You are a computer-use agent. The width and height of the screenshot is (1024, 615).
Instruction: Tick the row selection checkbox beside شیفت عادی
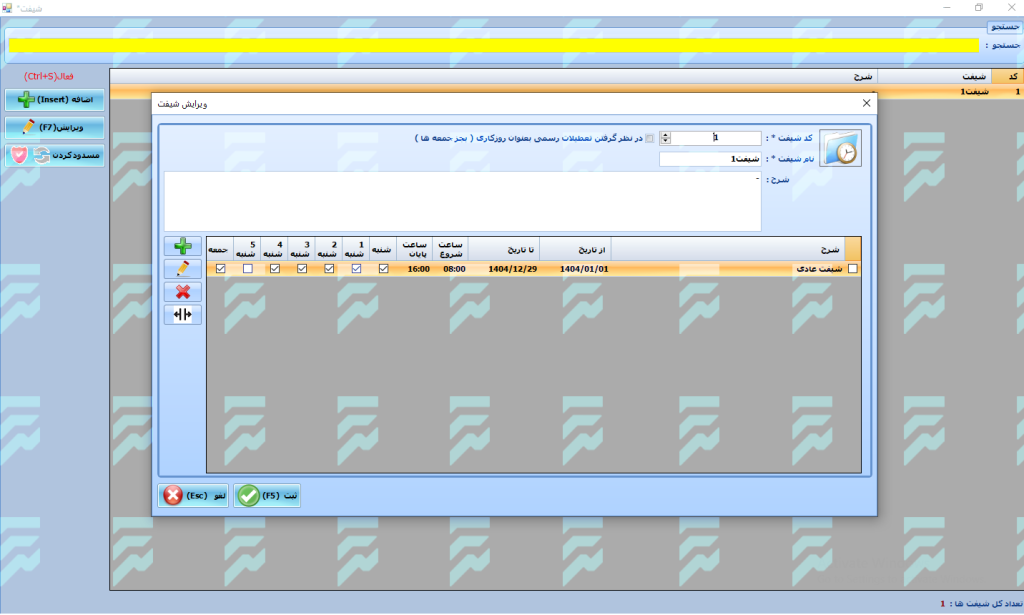(852, 268)
